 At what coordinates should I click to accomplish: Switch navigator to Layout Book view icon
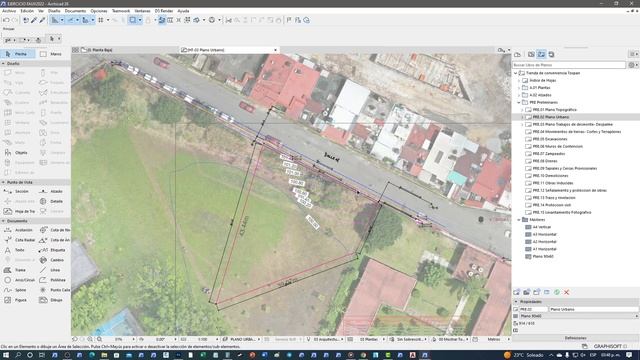pyautogui.click(x=541, y=54)
